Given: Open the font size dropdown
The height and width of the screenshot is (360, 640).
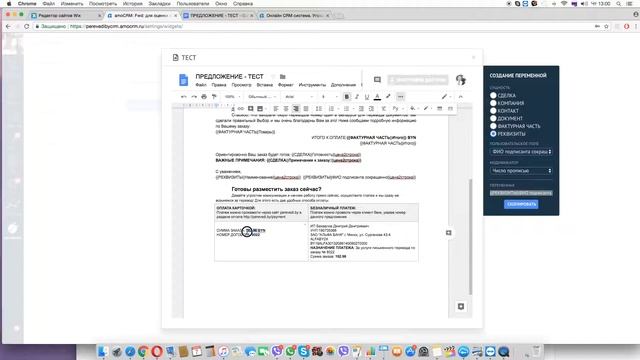Looking at the screenshot, I should (x=329, y=97).
